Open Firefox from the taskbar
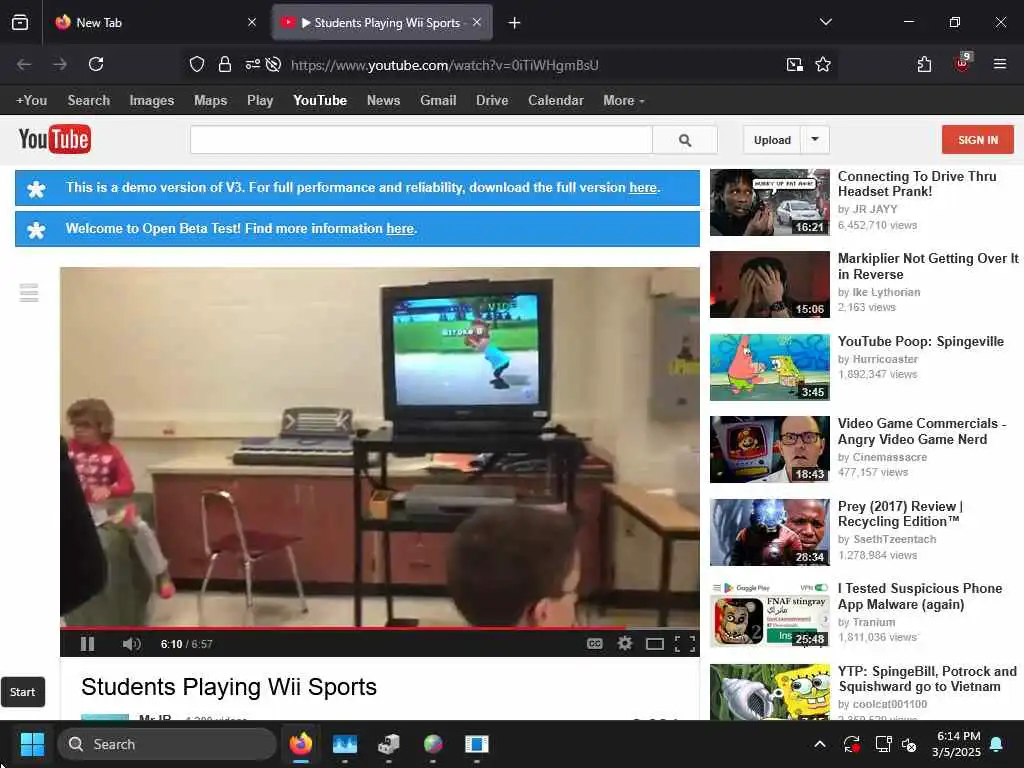Viewport: 1024px width, 768px height. (301, 744)
